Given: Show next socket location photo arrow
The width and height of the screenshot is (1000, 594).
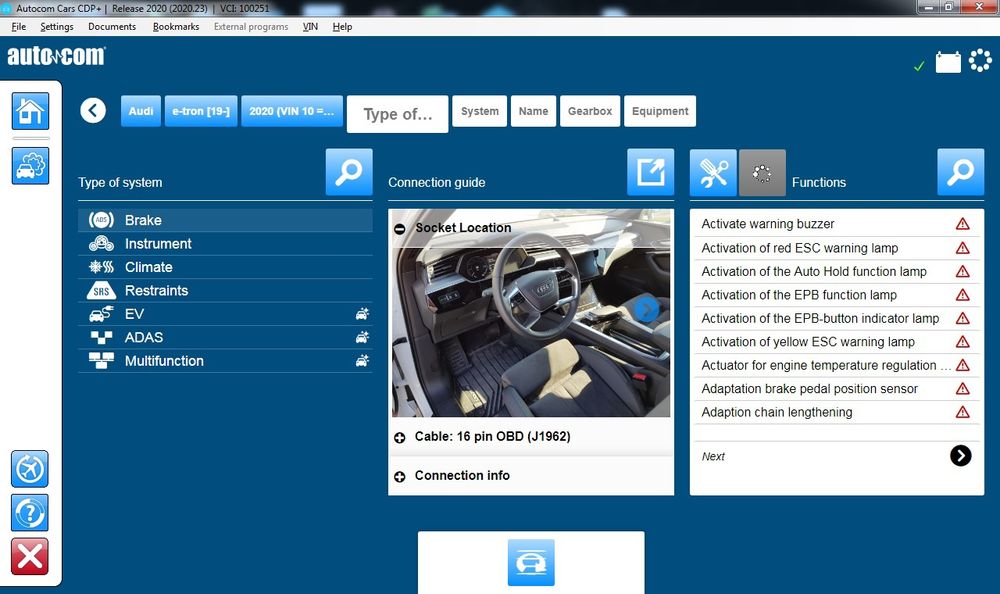Looking at the screenshot, I should click(647, 309).
